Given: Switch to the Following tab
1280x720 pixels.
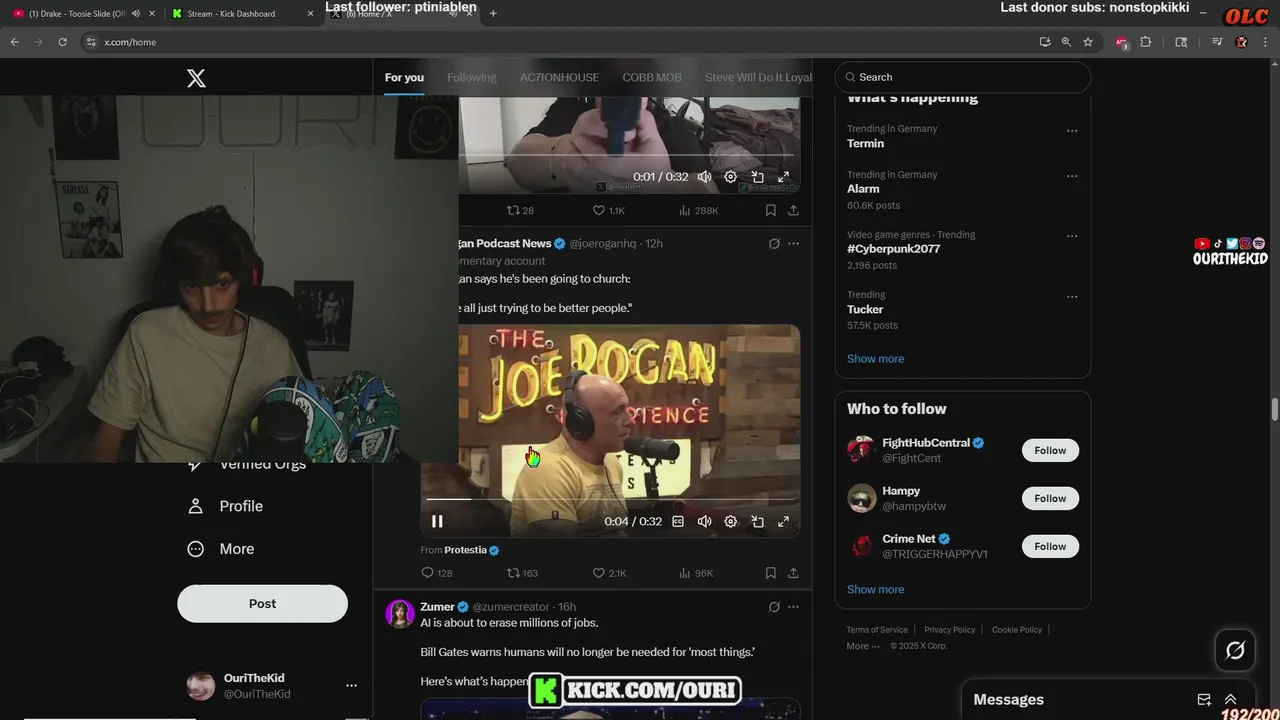Looking at the screenshot, I should tap(472, 77).
